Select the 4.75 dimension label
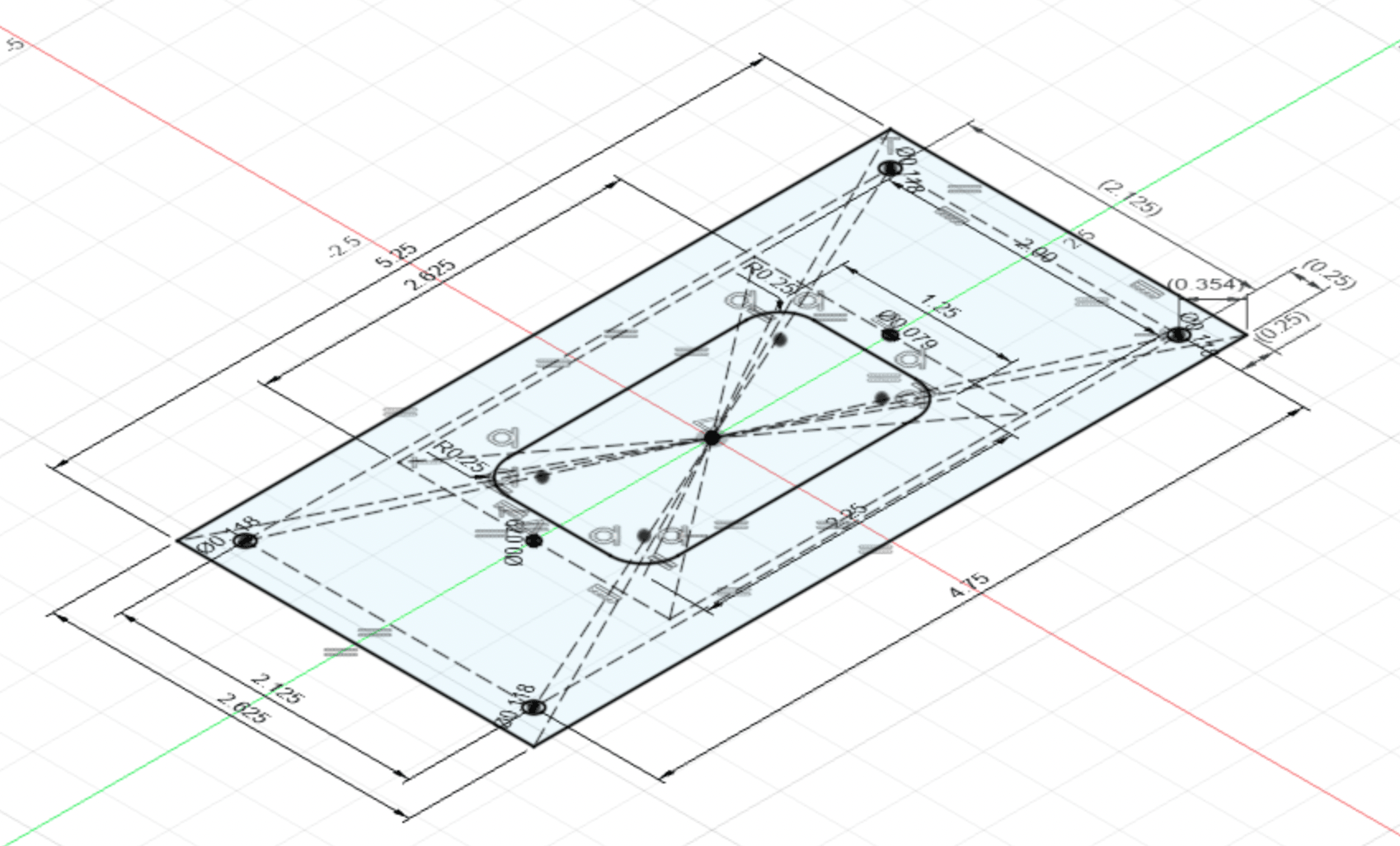Viewport: 1400px width, 846px height. 969,585
